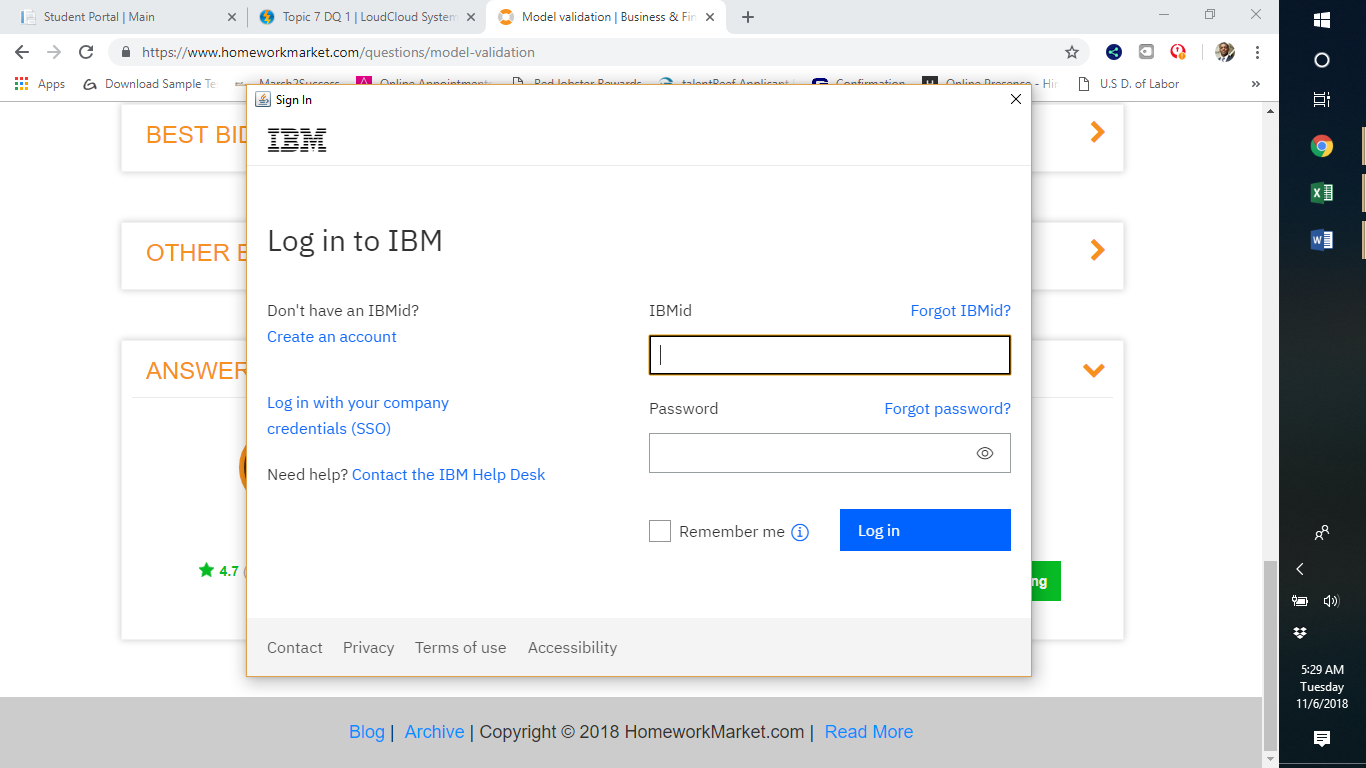Click the blue Log in button
Screen dimensions: 1366x768
point(925,530)
